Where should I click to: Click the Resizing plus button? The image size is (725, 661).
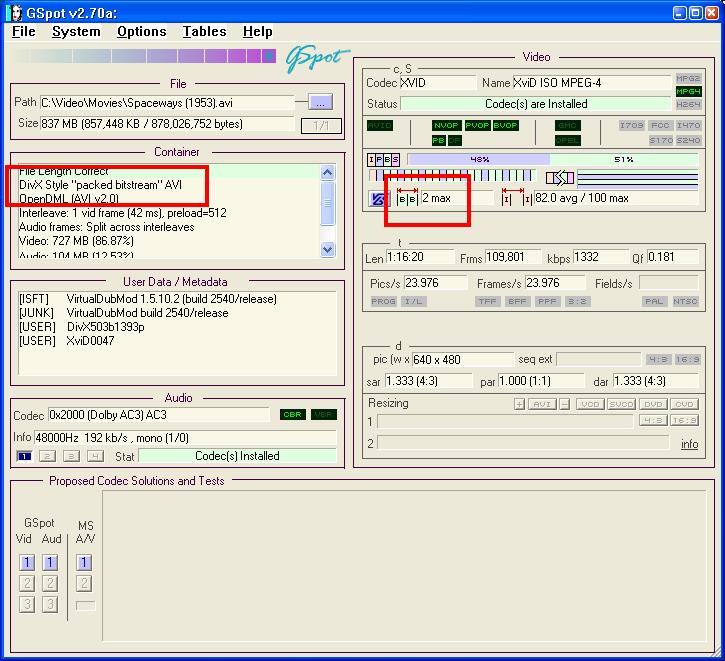point(519,404)
